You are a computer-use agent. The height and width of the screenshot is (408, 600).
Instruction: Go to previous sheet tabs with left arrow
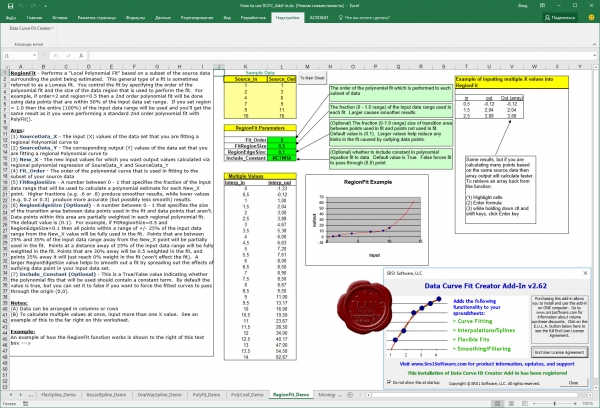click(x=11, y=395)
